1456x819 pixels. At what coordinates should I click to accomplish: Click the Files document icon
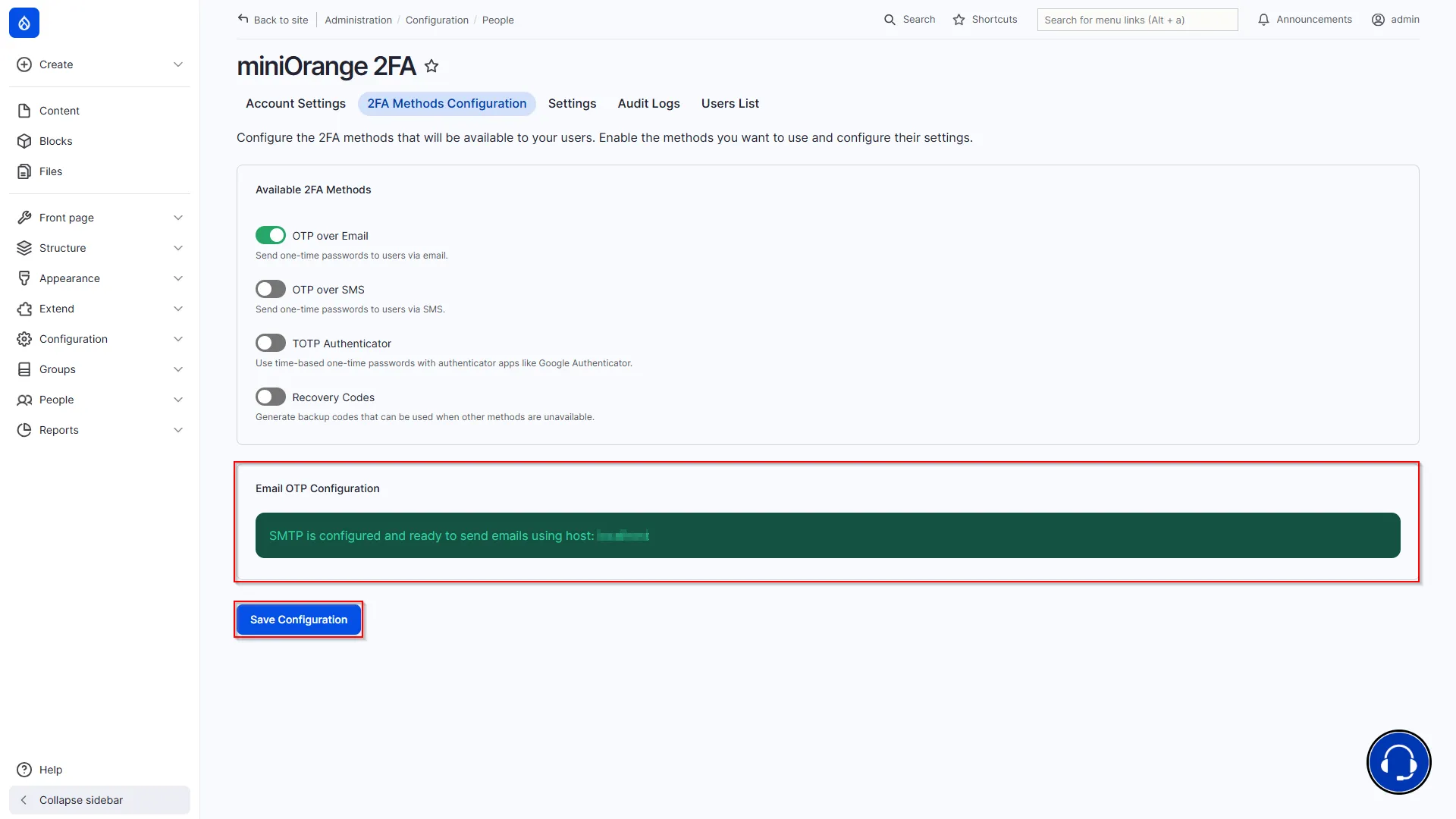pos(24,171)
